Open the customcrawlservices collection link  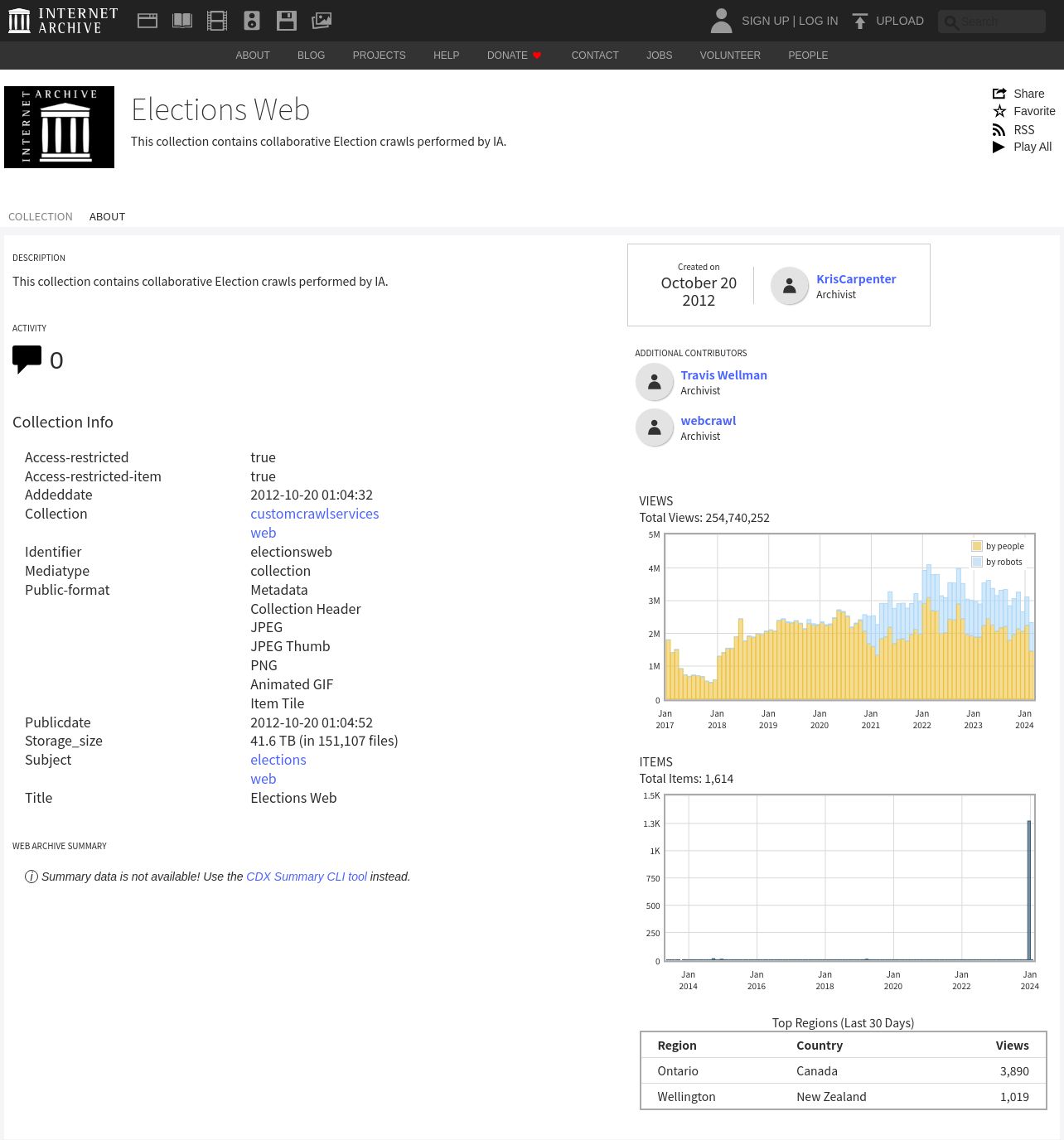point(314,514)
